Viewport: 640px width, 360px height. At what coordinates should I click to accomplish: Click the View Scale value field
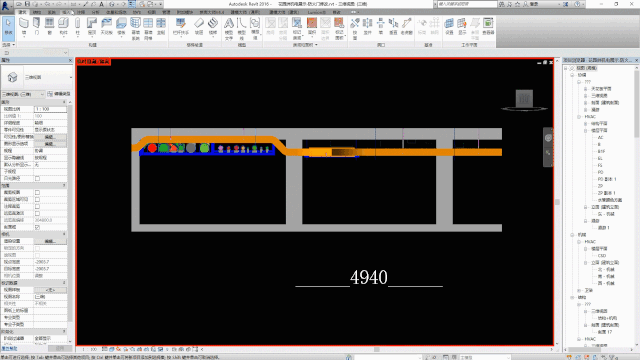pyautogui.click(x=50, y=109)
